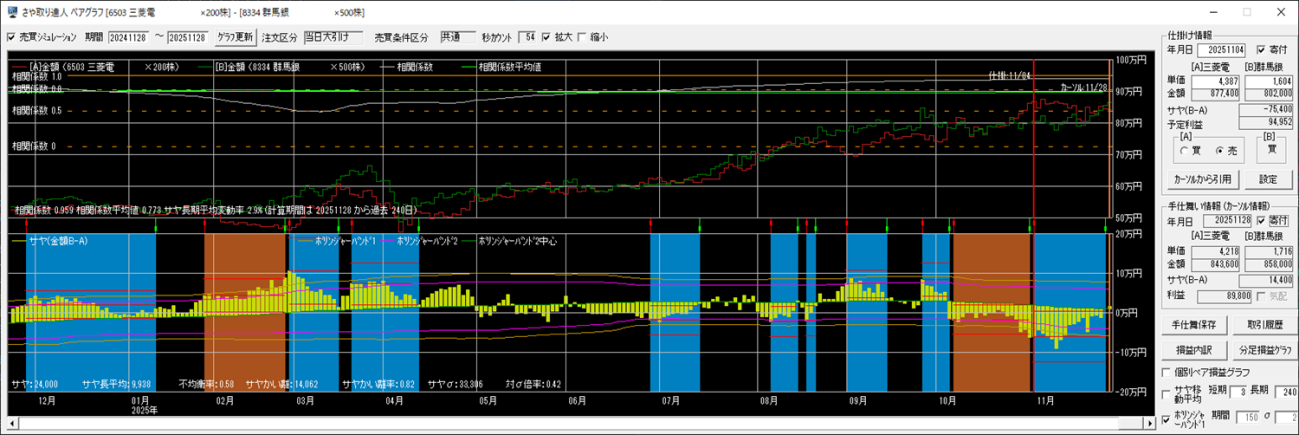The image size is (1299, 435).
Task: Select the 売 radio button for [A]
Action: click(1218, 150)
